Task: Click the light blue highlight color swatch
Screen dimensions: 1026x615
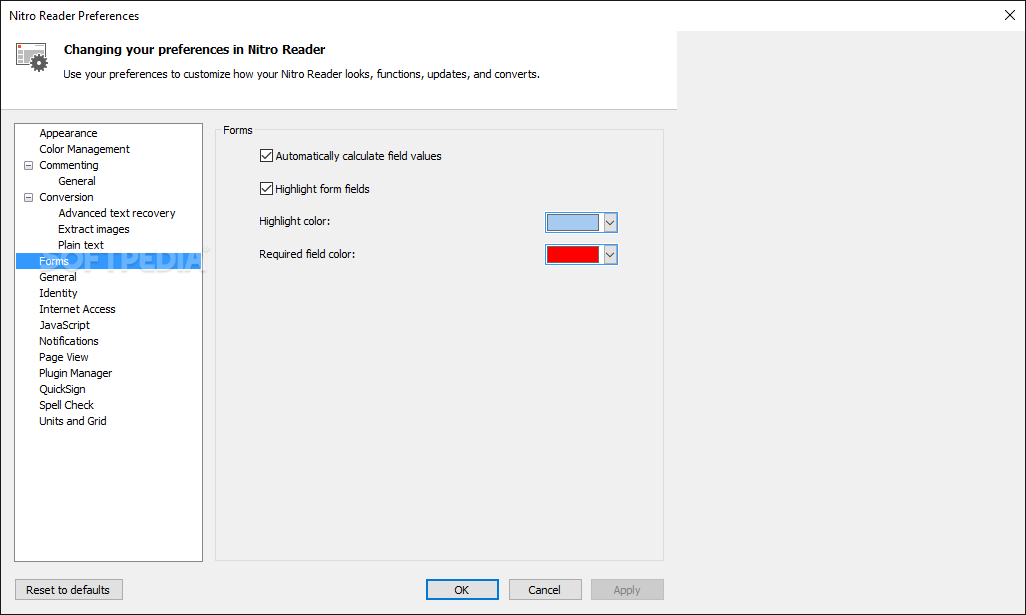Action: click(x=573, y=222)
